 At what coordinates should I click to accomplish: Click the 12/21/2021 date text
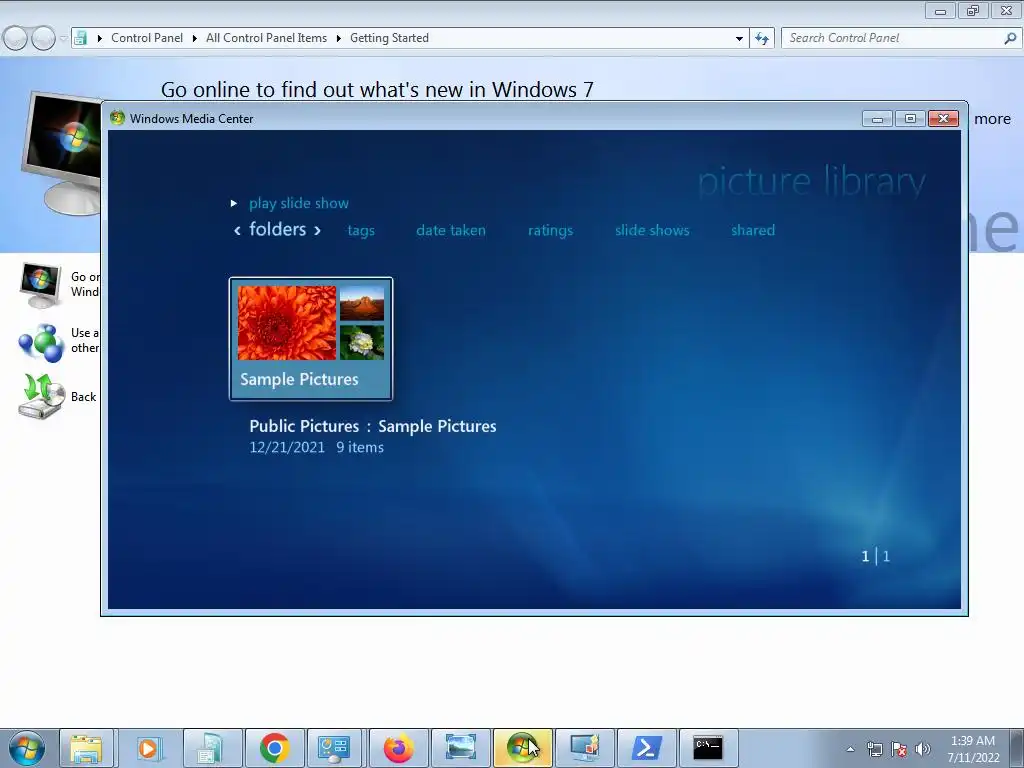coord(287,447)
